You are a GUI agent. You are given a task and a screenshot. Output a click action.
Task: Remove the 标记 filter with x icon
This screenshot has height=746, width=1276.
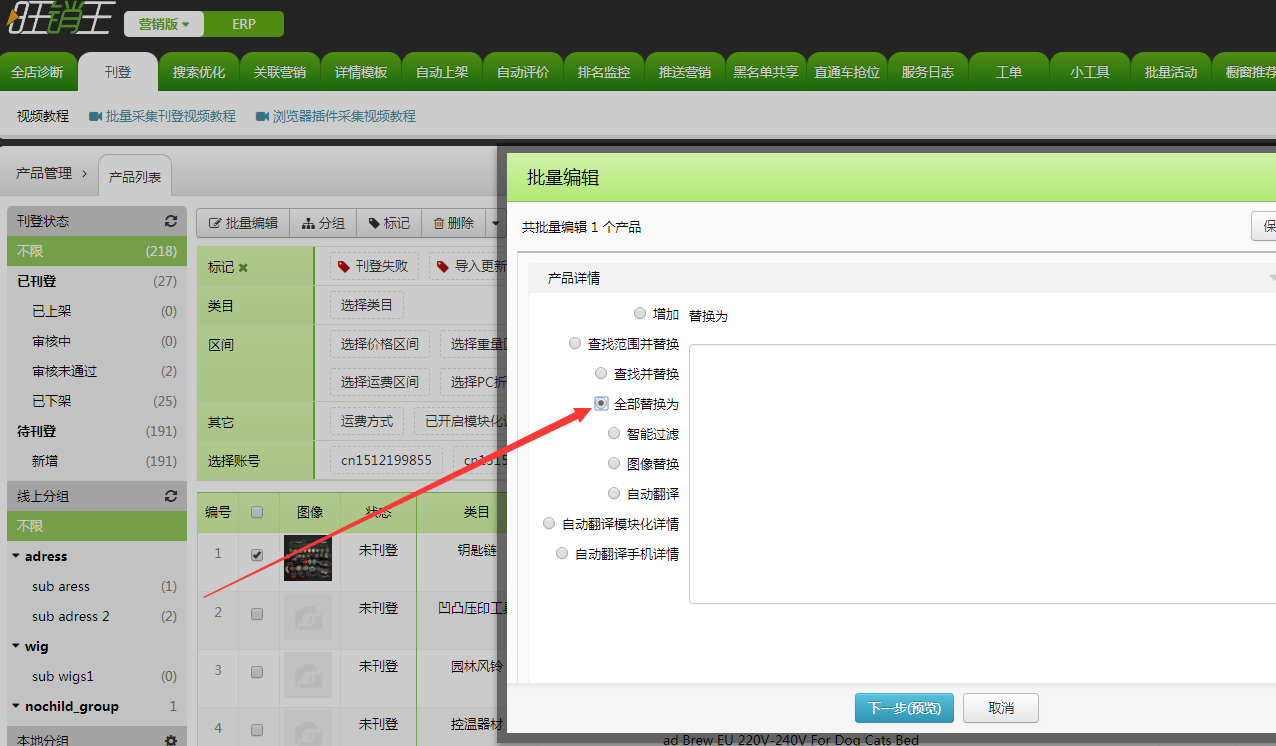pyautogui.click(x=243, y=268)
